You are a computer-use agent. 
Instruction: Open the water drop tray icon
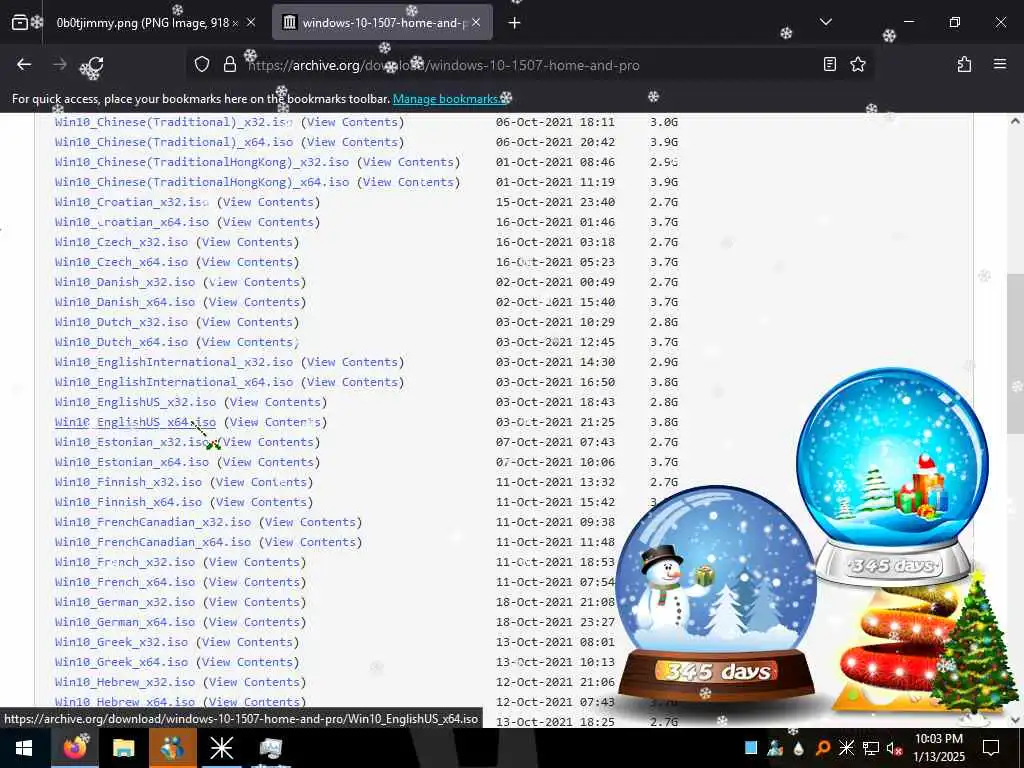pos(798,748)
